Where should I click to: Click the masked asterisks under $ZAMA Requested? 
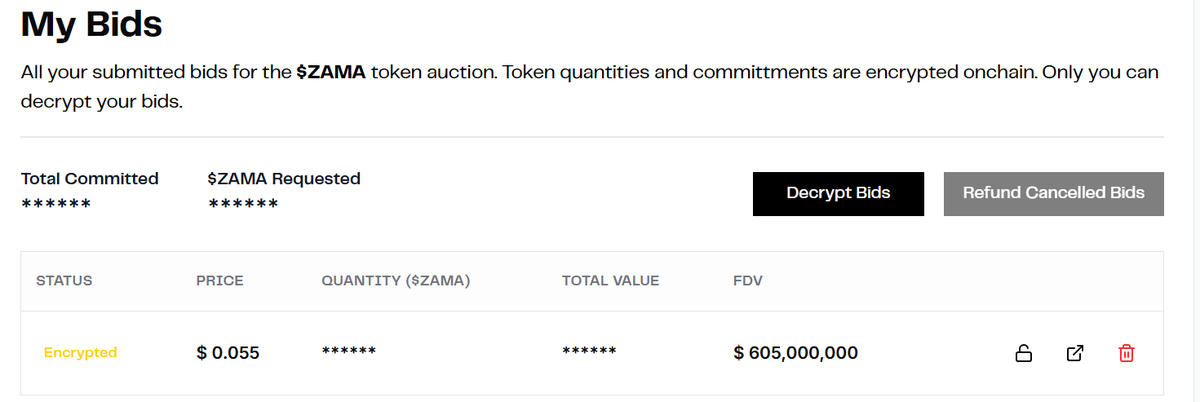[243, 205]
